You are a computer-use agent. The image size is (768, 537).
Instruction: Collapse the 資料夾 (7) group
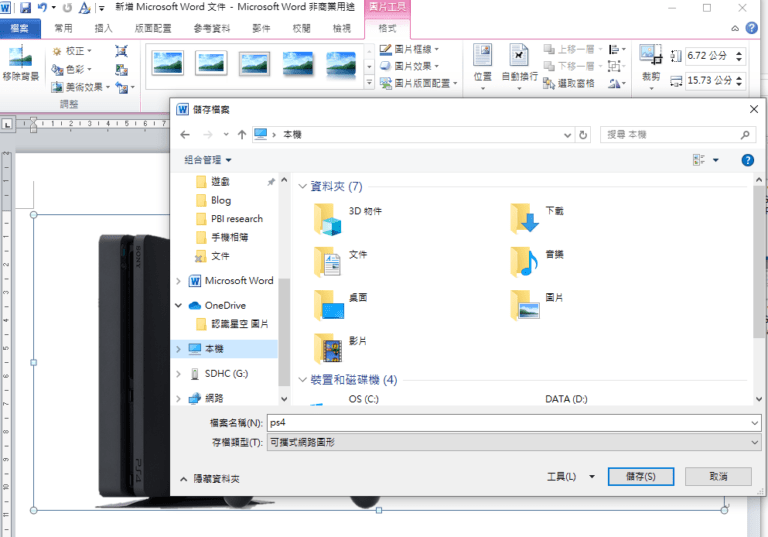(303, 186)
